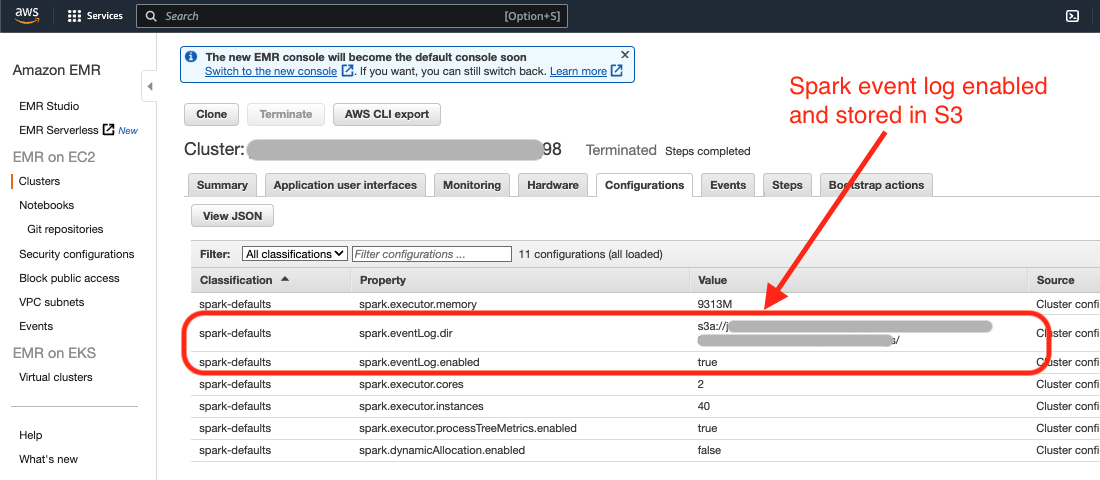
Task: Open the Learn more link
Action: click(578, 71)
